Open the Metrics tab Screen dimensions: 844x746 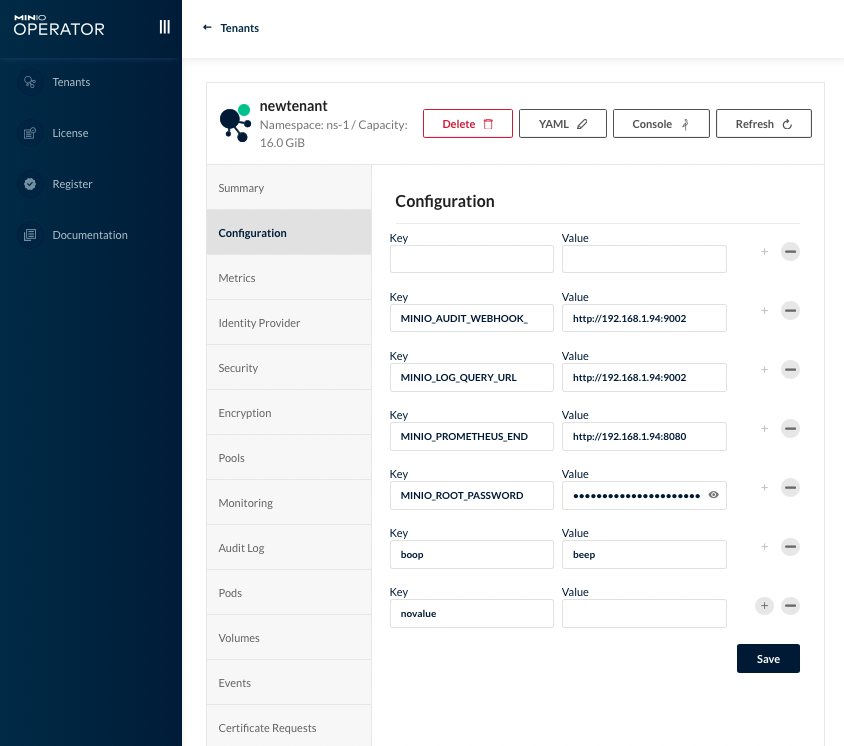(x=289, y=278)
